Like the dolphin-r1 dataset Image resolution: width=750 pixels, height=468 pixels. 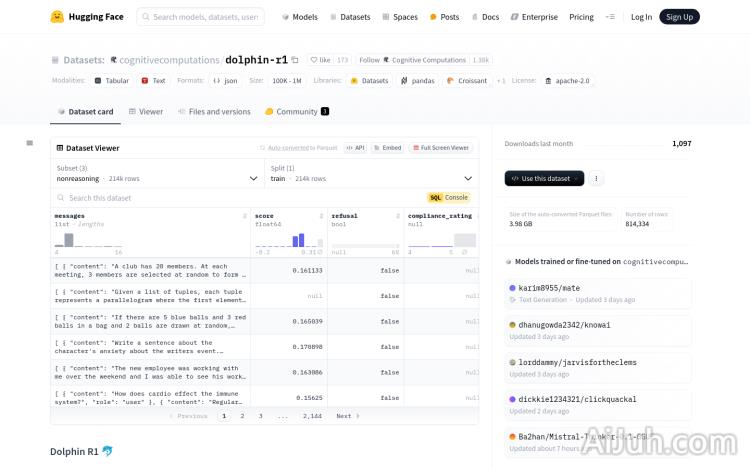[x=322, y=60]
